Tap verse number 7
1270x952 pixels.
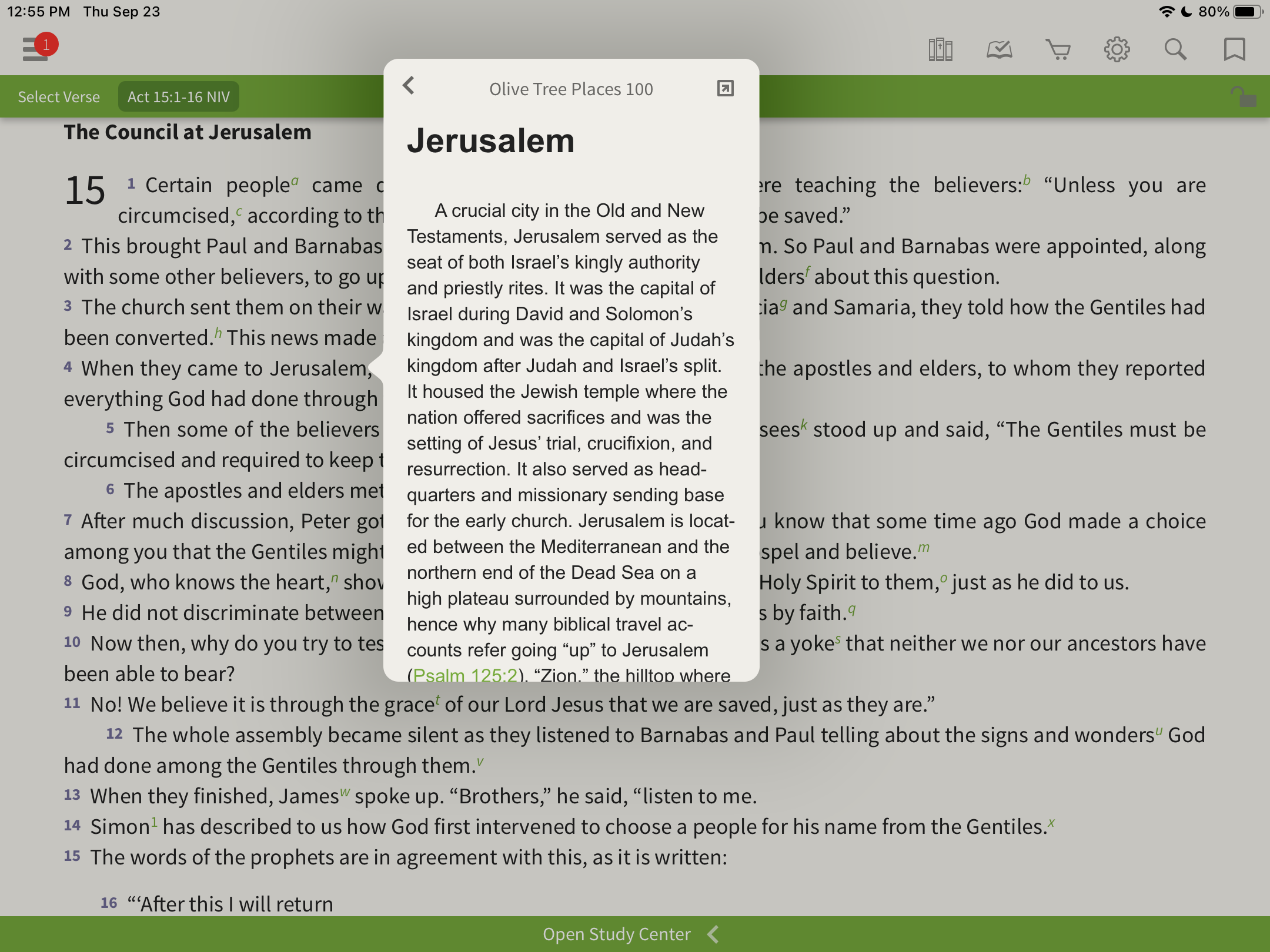pyautogui.click(x=68, y=519)
